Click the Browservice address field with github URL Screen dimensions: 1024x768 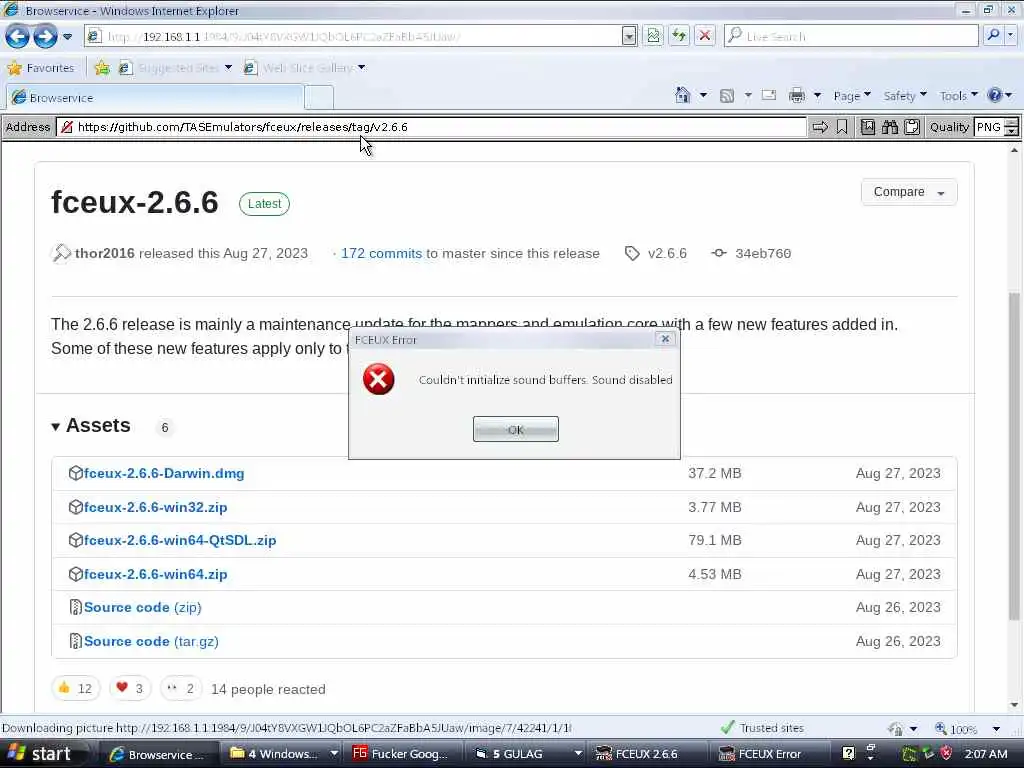[431, 127]
